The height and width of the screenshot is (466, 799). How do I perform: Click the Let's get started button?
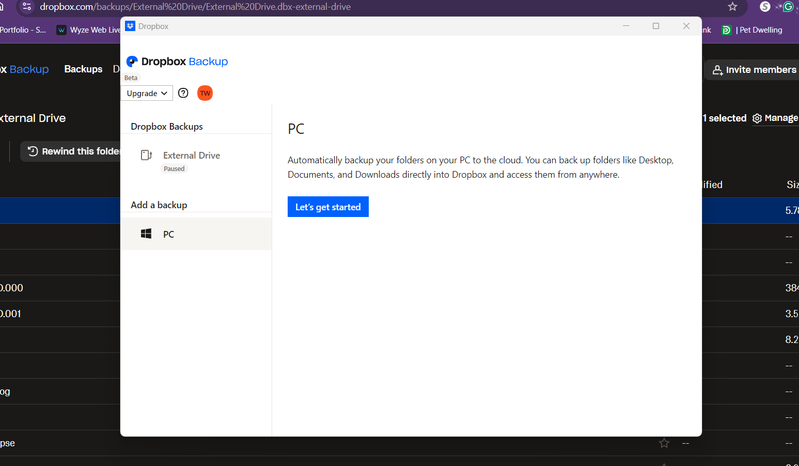[x=328, y=207]
